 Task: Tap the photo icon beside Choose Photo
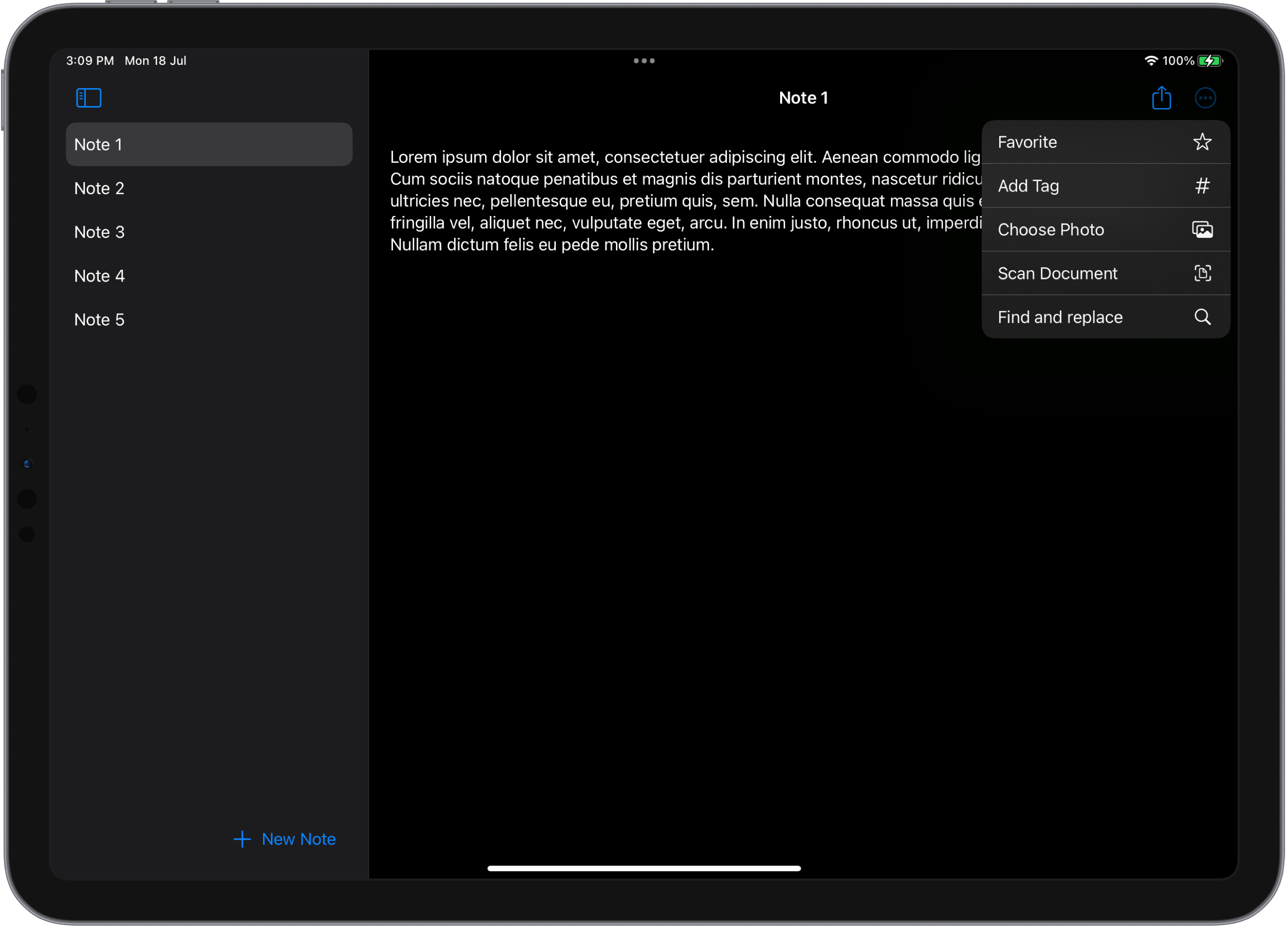tap(1203, 230)
